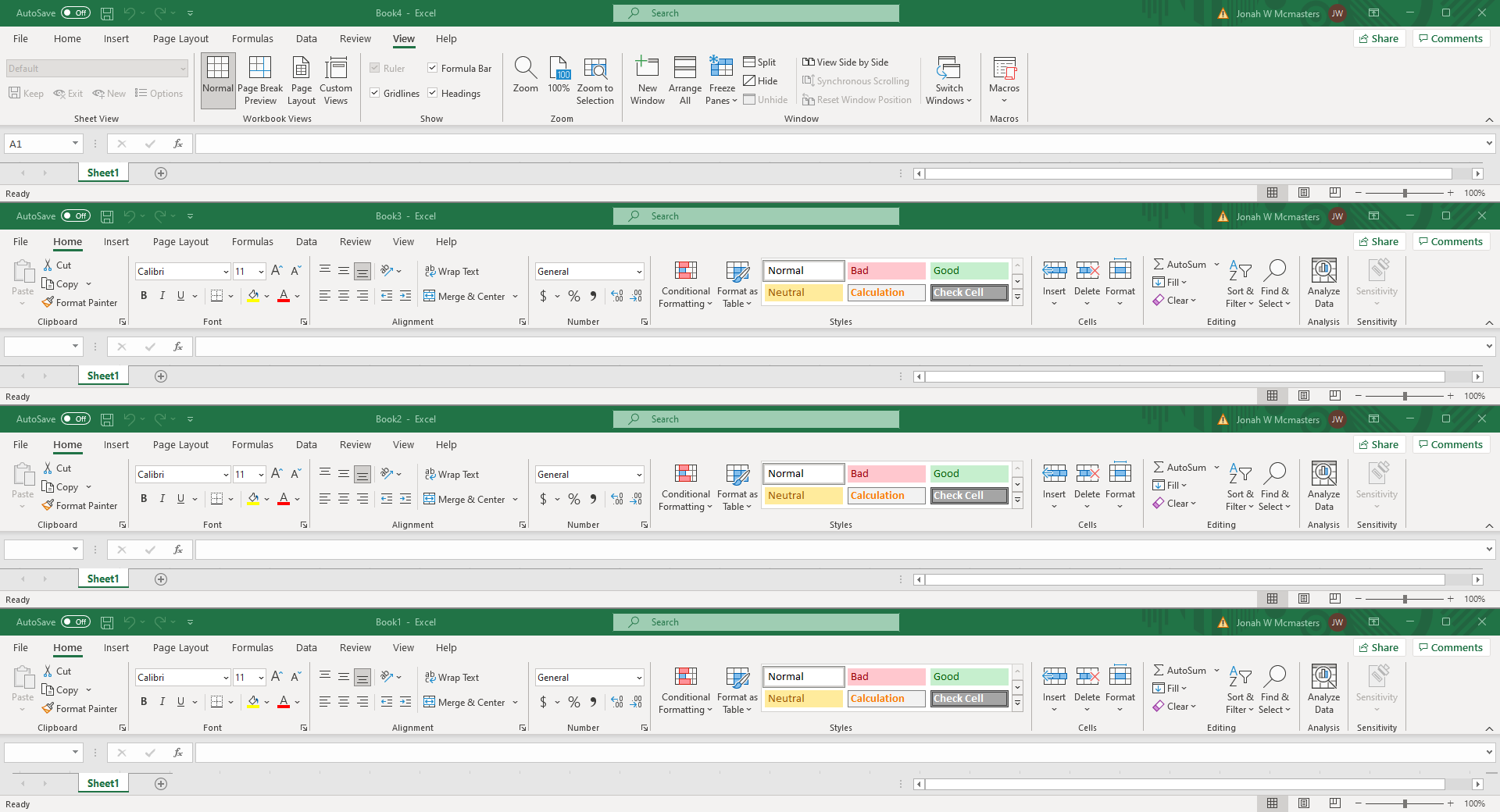The height and width of the screenshot is (812, 1500).
Task: Open General number format dropdown in Book3
Action: tap(639, 272)
